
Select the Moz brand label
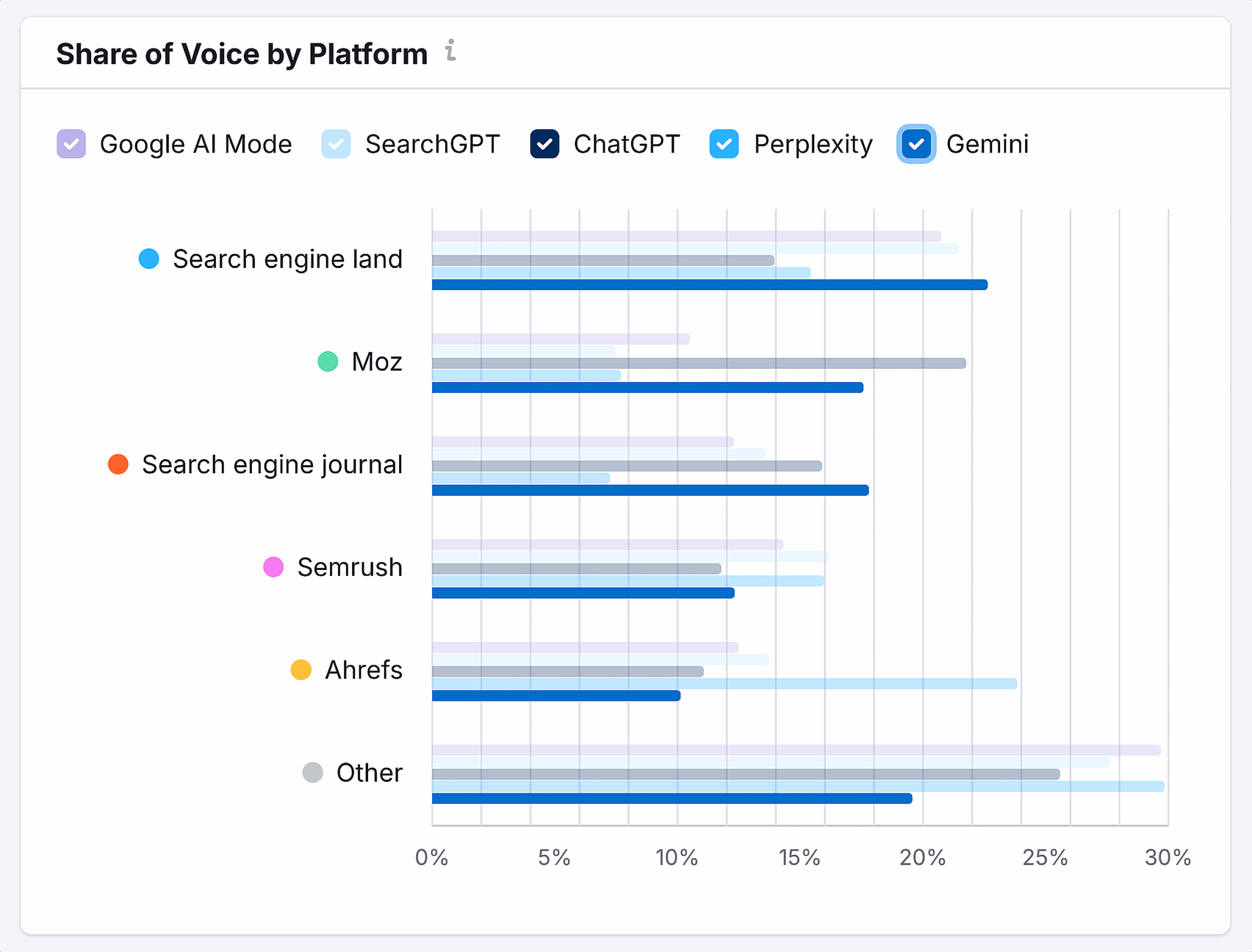click(x=377, y=361)
